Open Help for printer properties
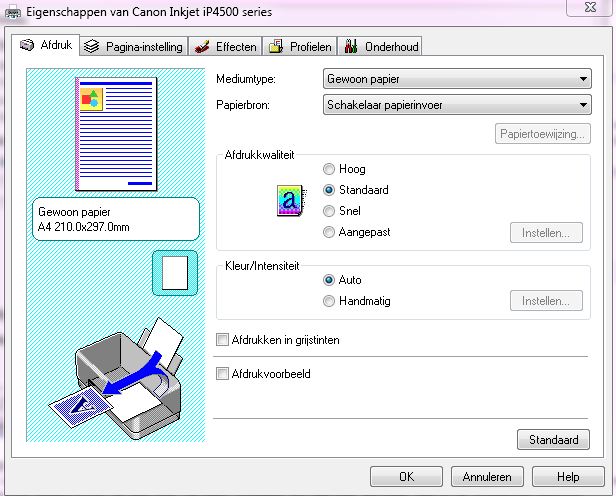 coord(568,476)
